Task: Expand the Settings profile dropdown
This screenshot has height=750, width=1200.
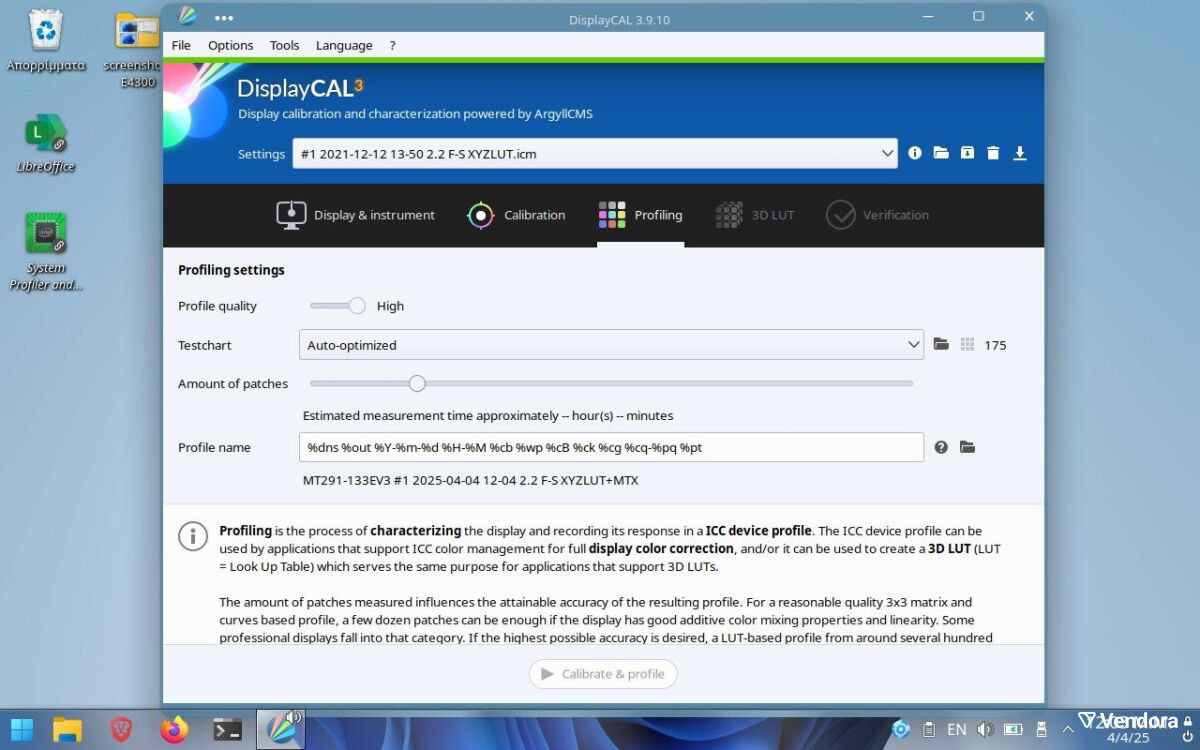Action: (888, 153)
